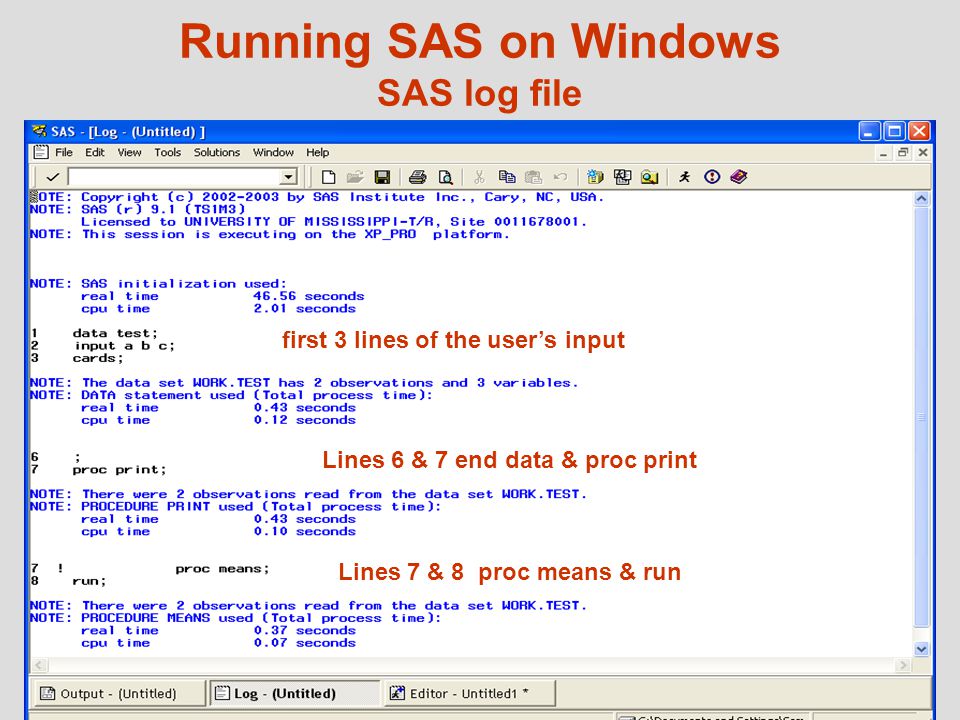Click log line 'data test;'
This screenshot has height=720, width=960.
tap(115, 333)
